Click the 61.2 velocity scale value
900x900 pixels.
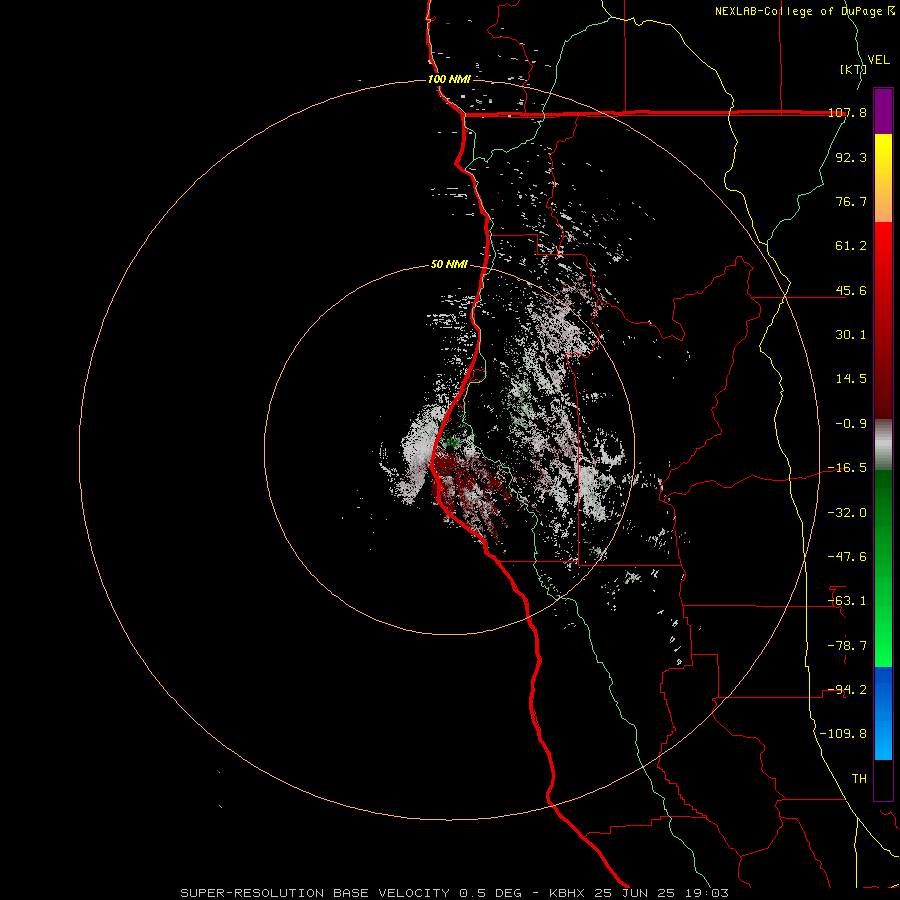point(851,246)
